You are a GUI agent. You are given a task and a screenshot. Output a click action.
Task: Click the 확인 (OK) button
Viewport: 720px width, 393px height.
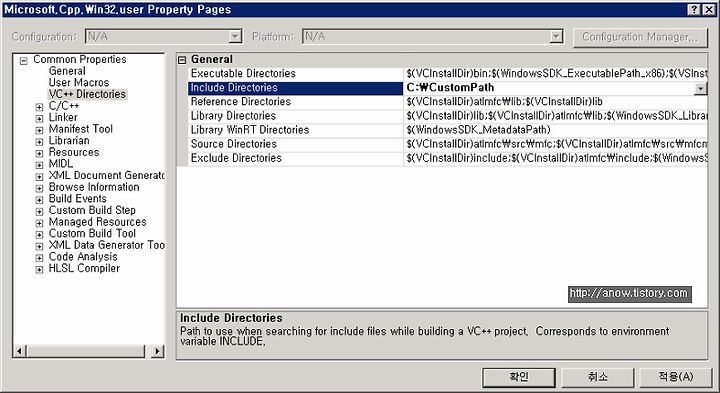point(519,377)
